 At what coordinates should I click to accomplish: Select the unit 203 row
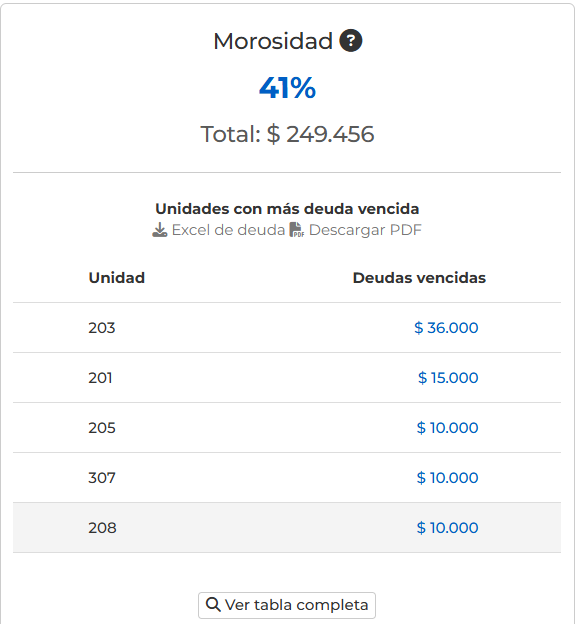(x=287, y=328)
